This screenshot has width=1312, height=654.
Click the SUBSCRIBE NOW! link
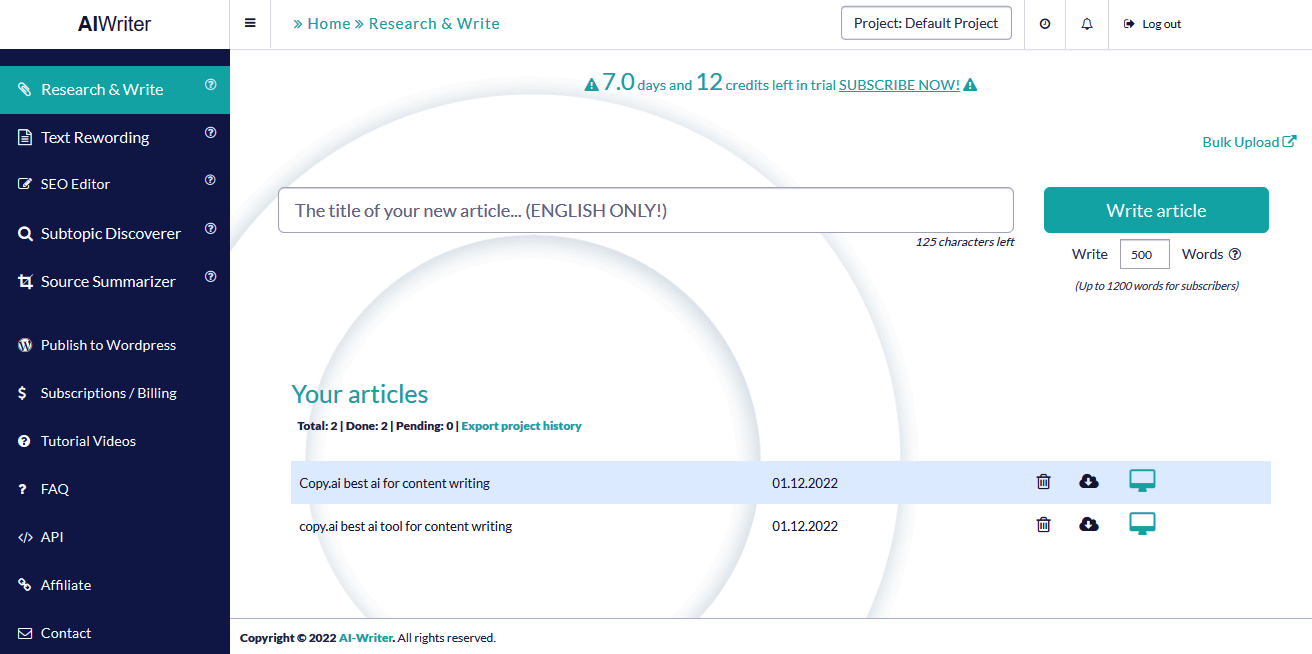tap(899, 85)
